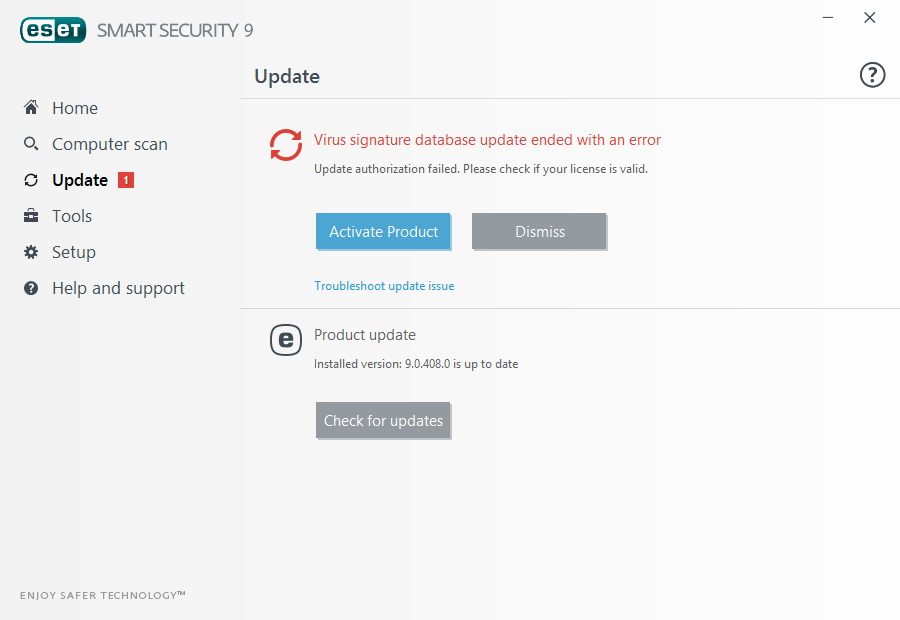Open the Home section
Image resolution: width=900 pixels, height=620 pixels.
75,108
